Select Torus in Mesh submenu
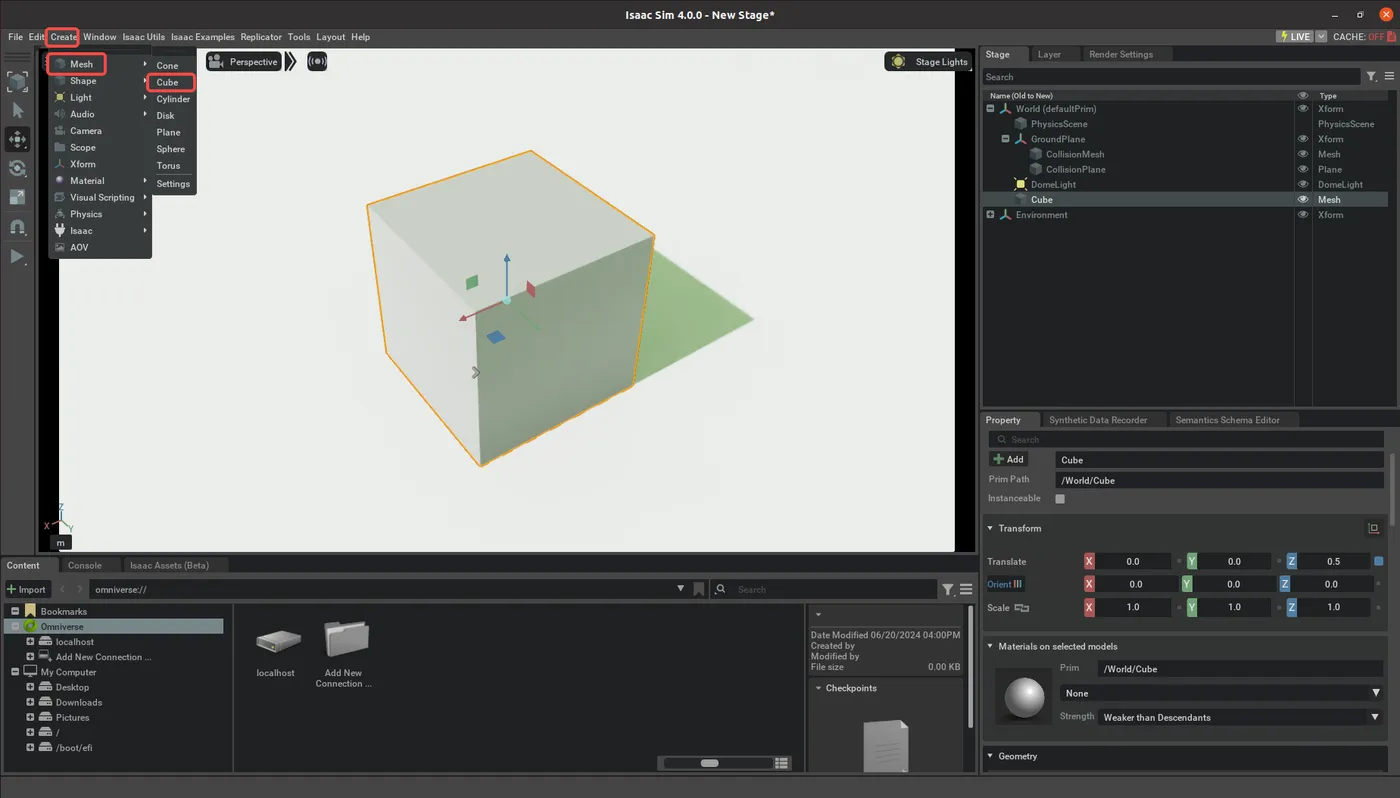 tap(169, 166)
